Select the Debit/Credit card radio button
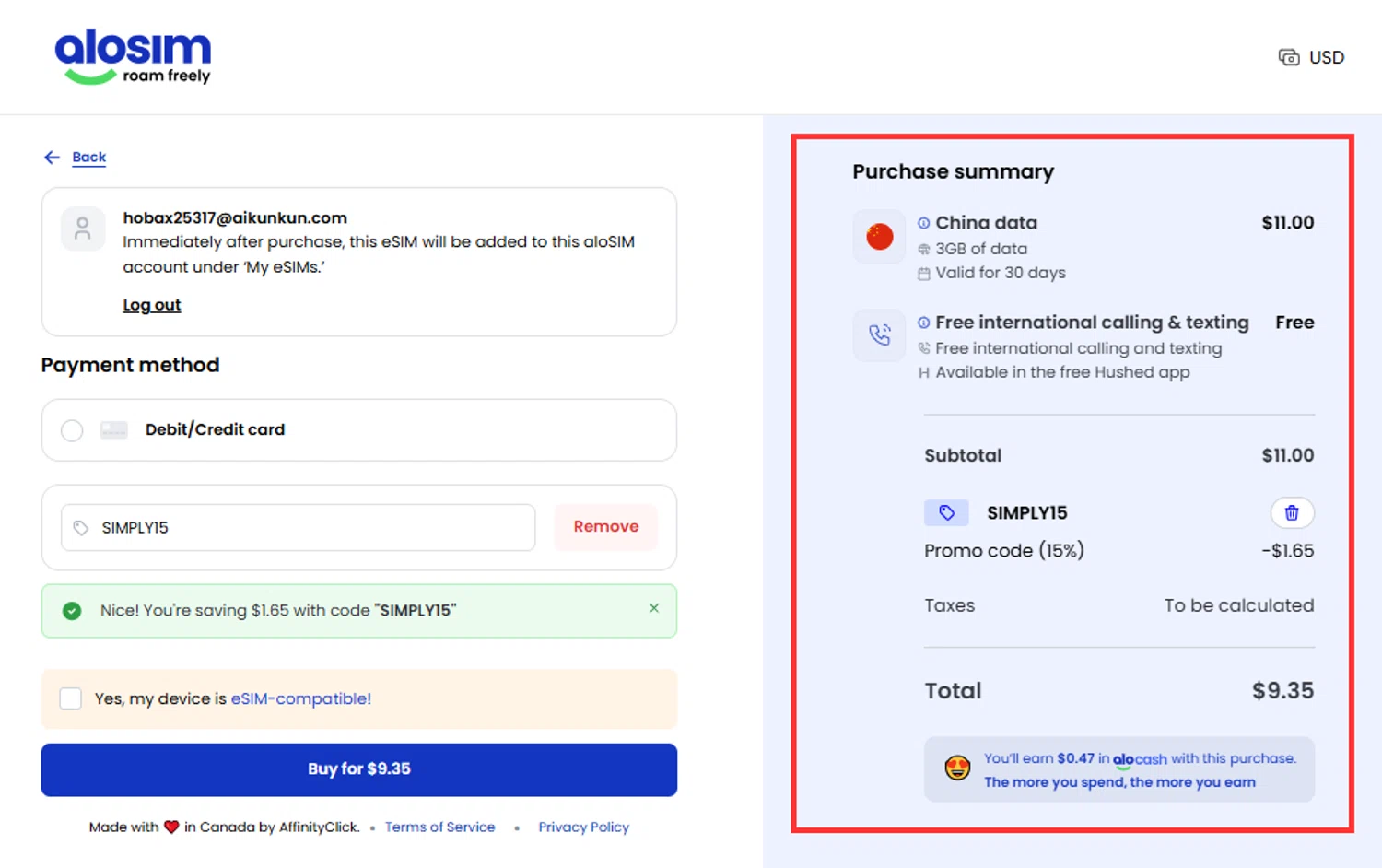 (x=72, y=430)
